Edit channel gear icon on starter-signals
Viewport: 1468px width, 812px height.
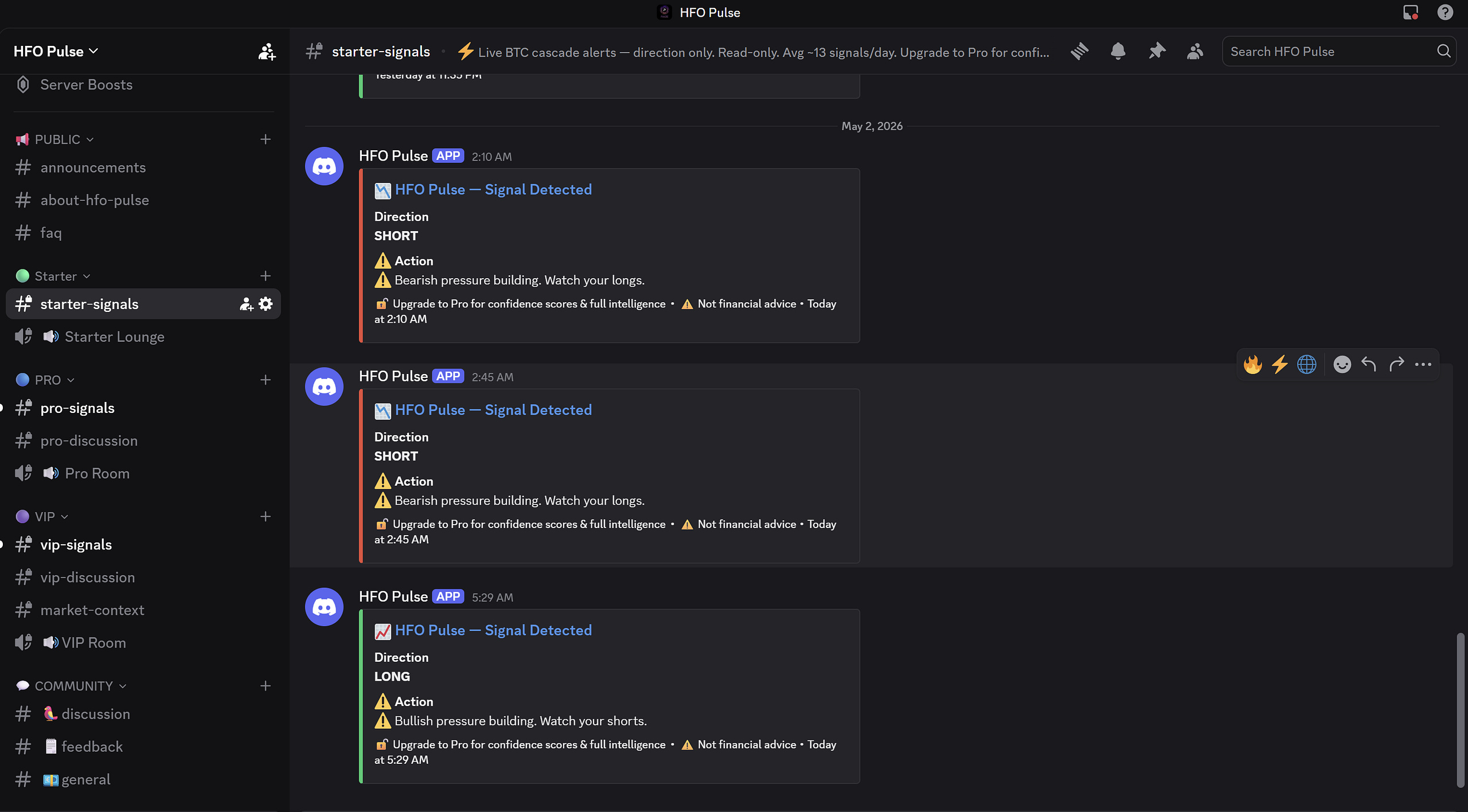pyautogui.click(x=266, y=304)
